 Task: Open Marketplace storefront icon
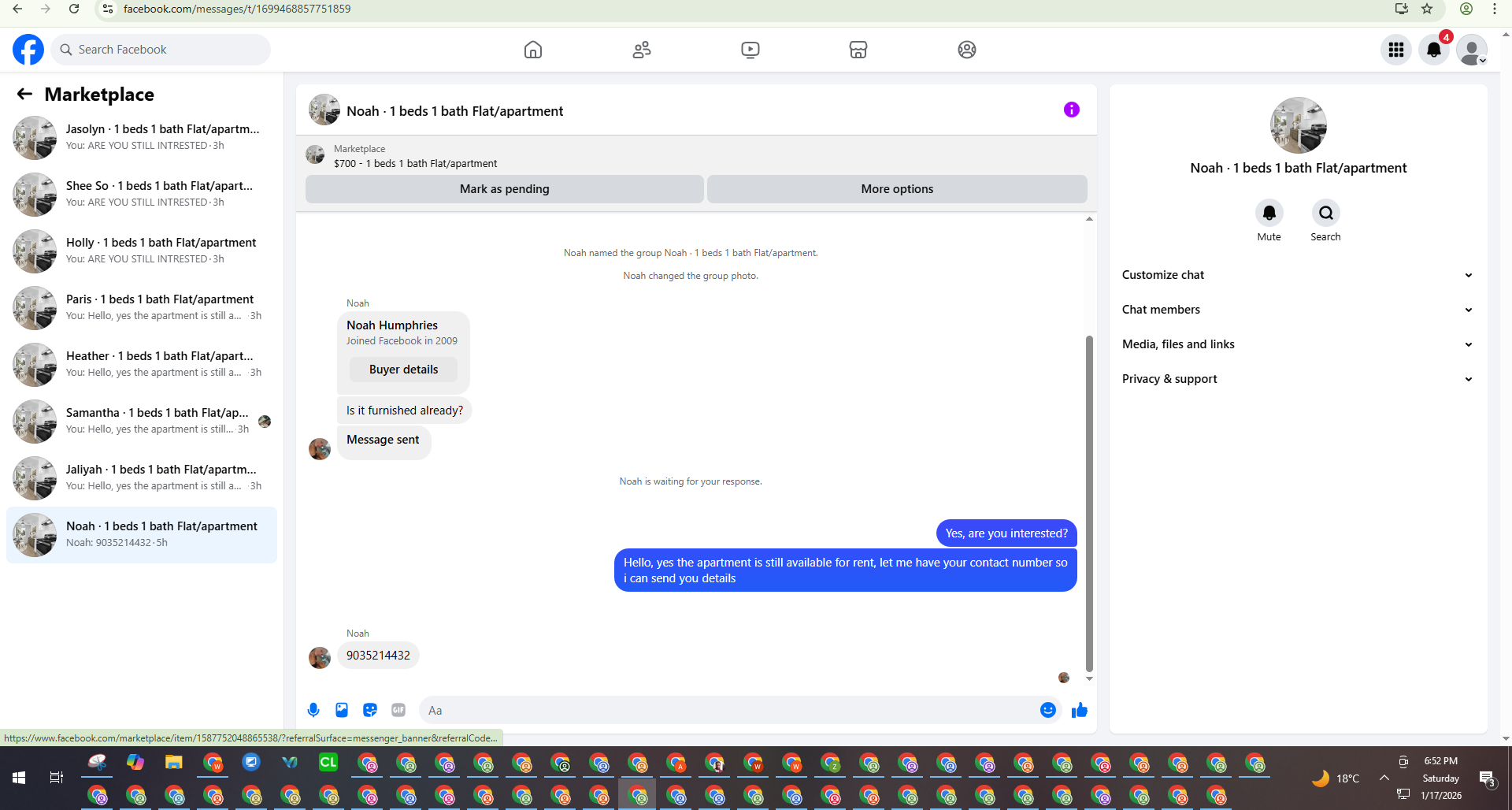click(x=858, y=50)
